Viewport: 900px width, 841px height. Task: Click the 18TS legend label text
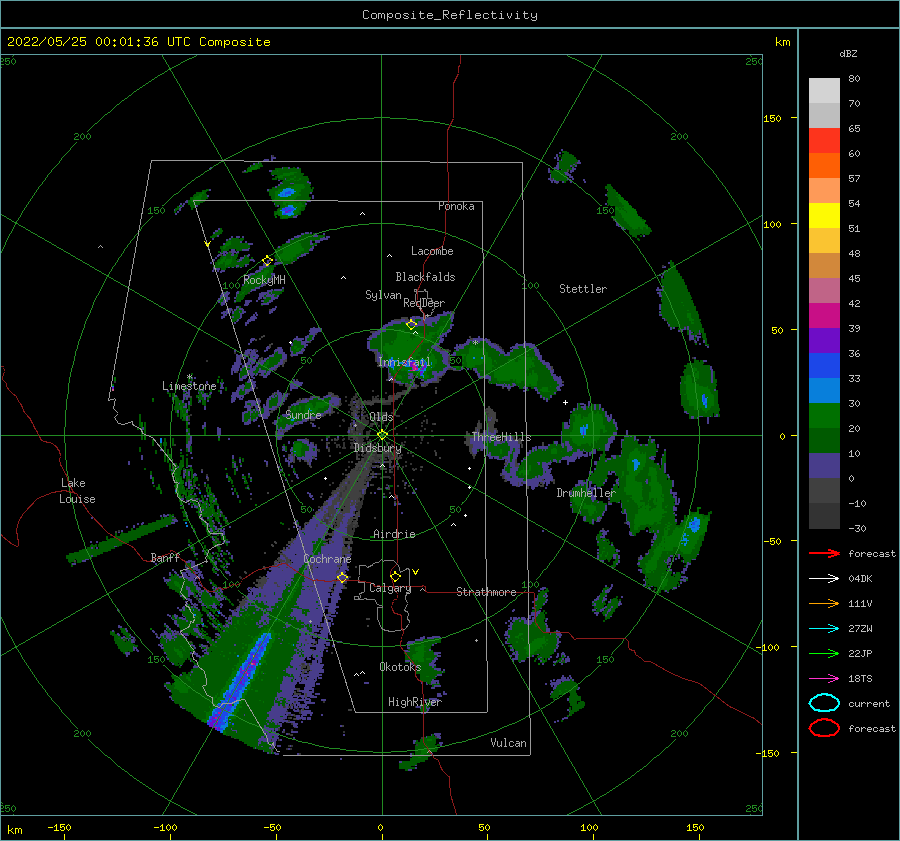(860, 679)
